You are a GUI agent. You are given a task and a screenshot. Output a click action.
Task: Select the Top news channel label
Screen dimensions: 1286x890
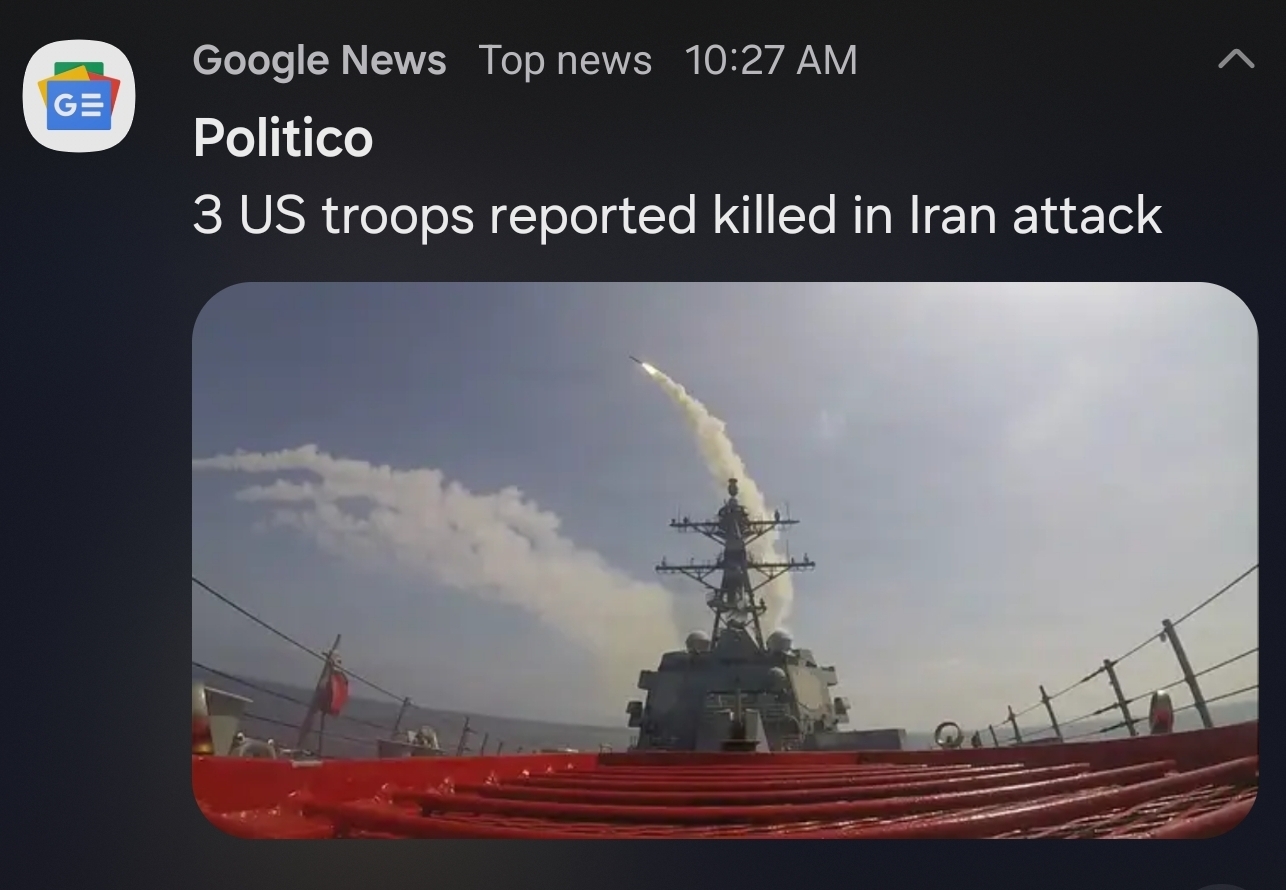click(565, 60)
